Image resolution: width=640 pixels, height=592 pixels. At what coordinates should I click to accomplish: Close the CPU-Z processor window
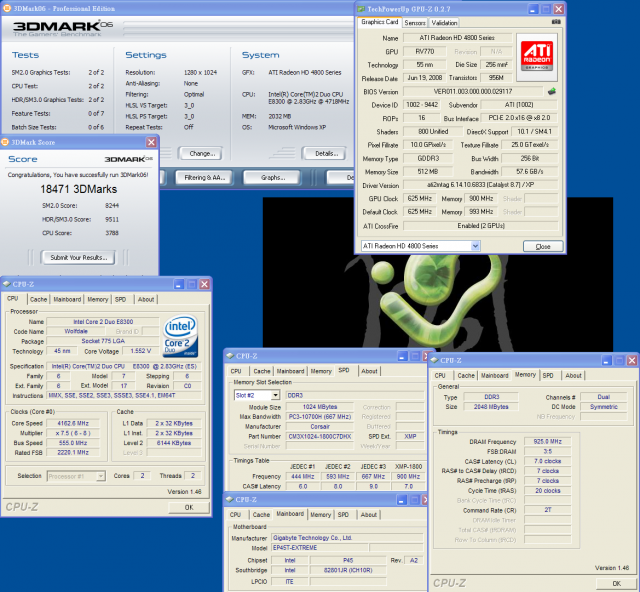pyautogui.click(x=204, y=284)
